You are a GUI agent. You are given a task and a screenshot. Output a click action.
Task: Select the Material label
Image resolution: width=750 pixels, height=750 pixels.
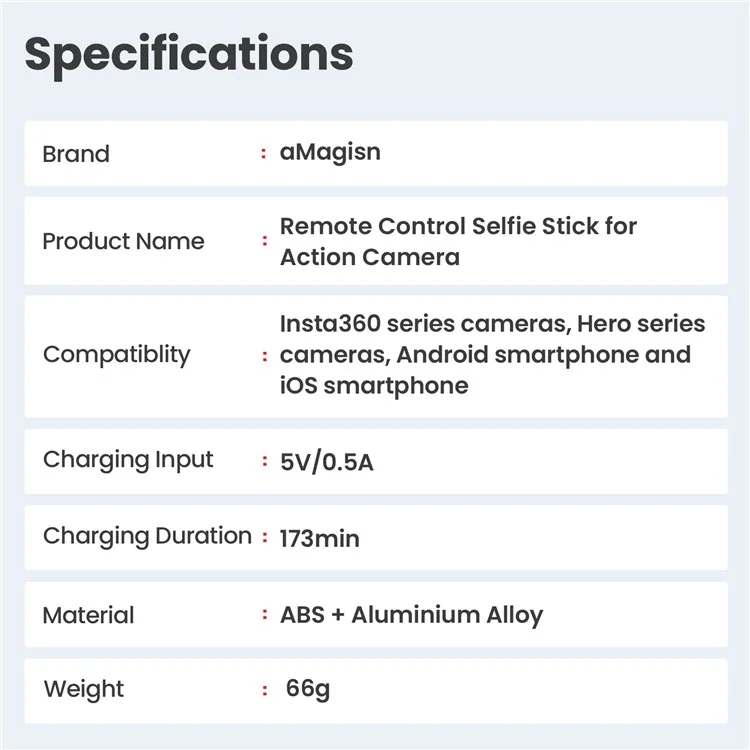pos(88,615)
